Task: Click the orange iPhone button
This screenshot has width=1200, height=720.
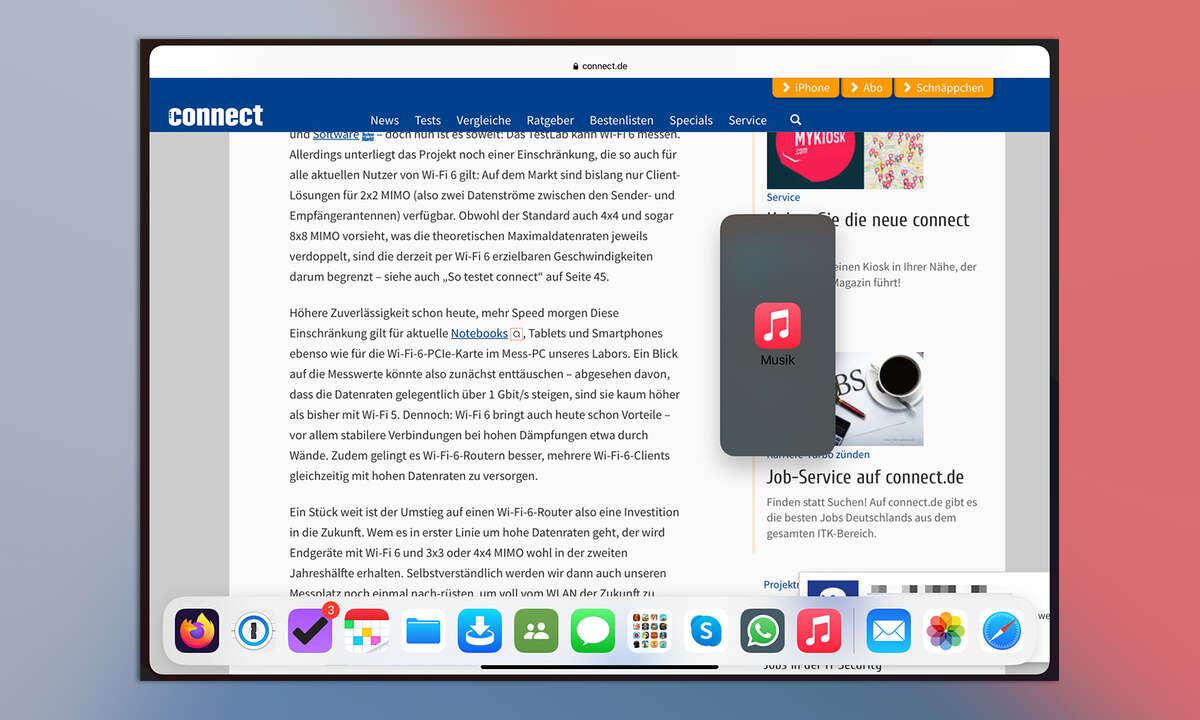Action: [x=806, y=88]
